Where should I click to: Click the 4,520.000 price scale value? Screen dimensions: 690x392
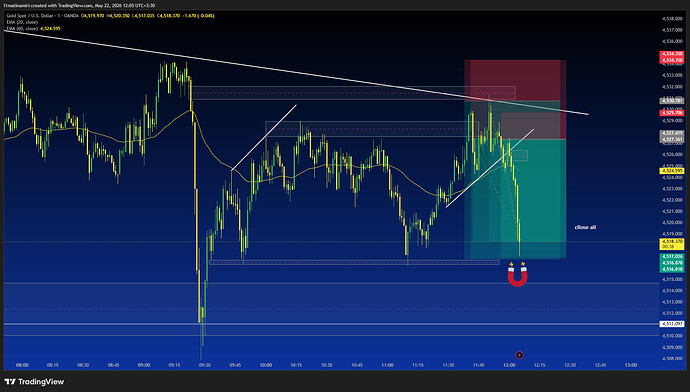(x=672, y=223)
